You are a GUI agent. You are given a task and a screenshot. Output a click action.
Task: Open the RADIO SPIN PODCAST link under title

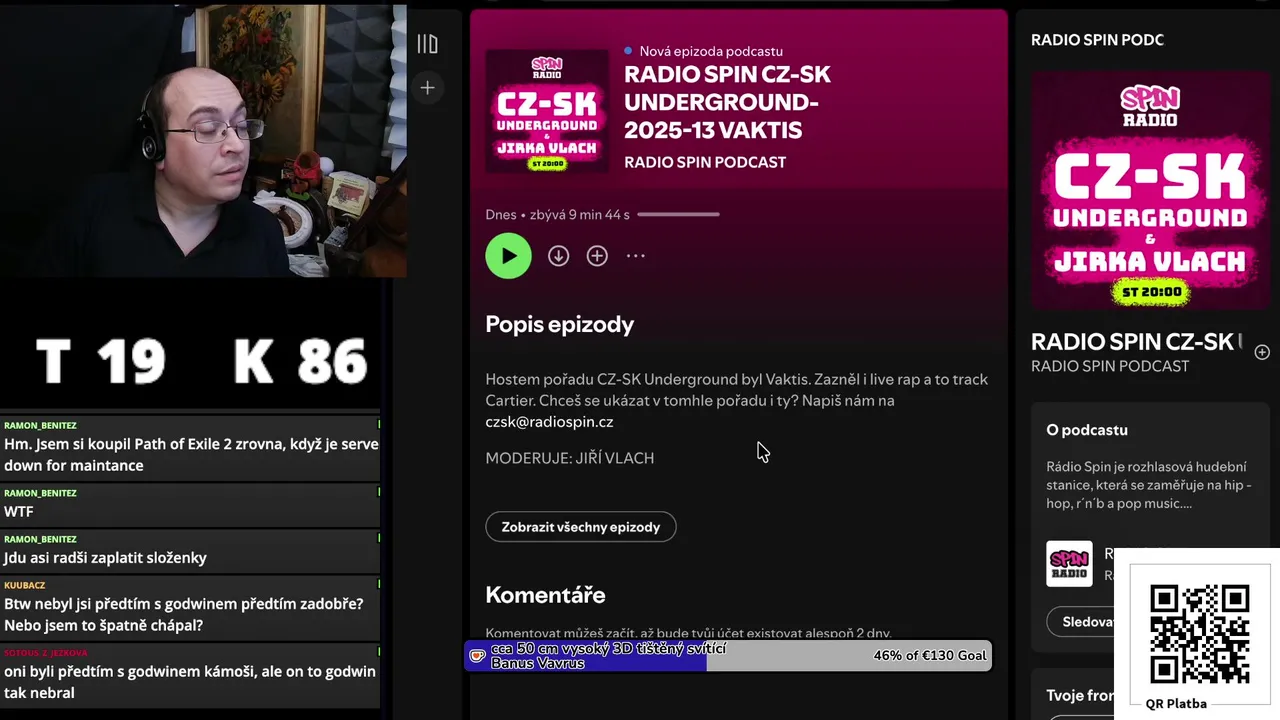click(x=705, y=162)
